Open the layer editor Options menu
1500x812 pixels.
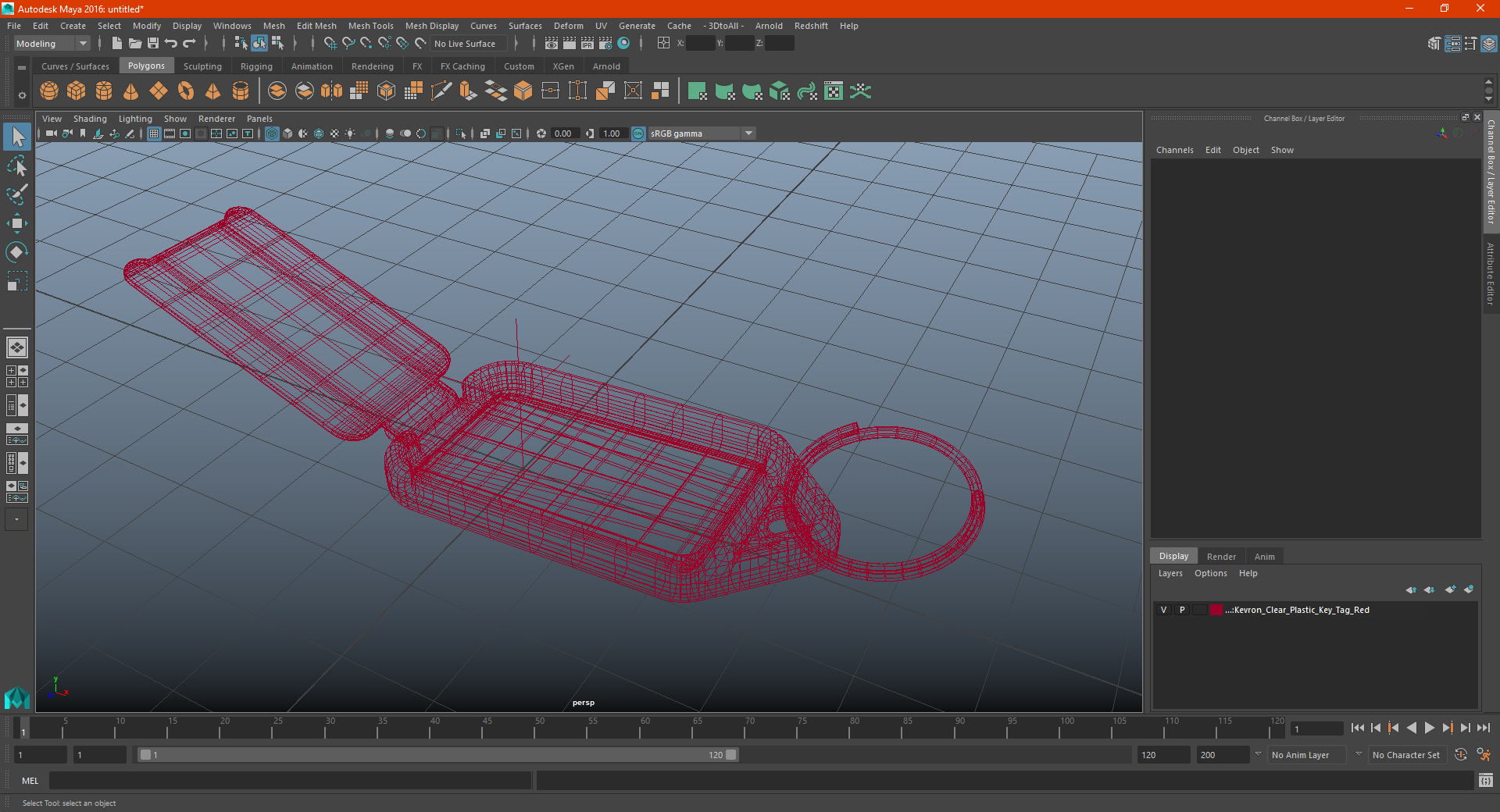tap(1210, 573)
